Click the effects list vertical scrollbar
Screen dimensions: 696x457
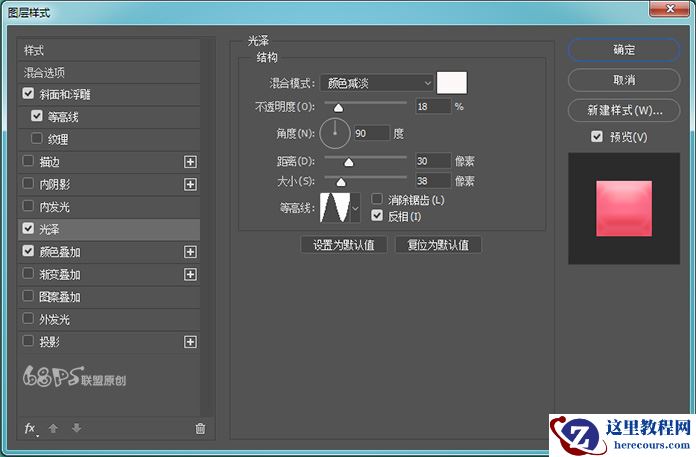tap(205, 226)
